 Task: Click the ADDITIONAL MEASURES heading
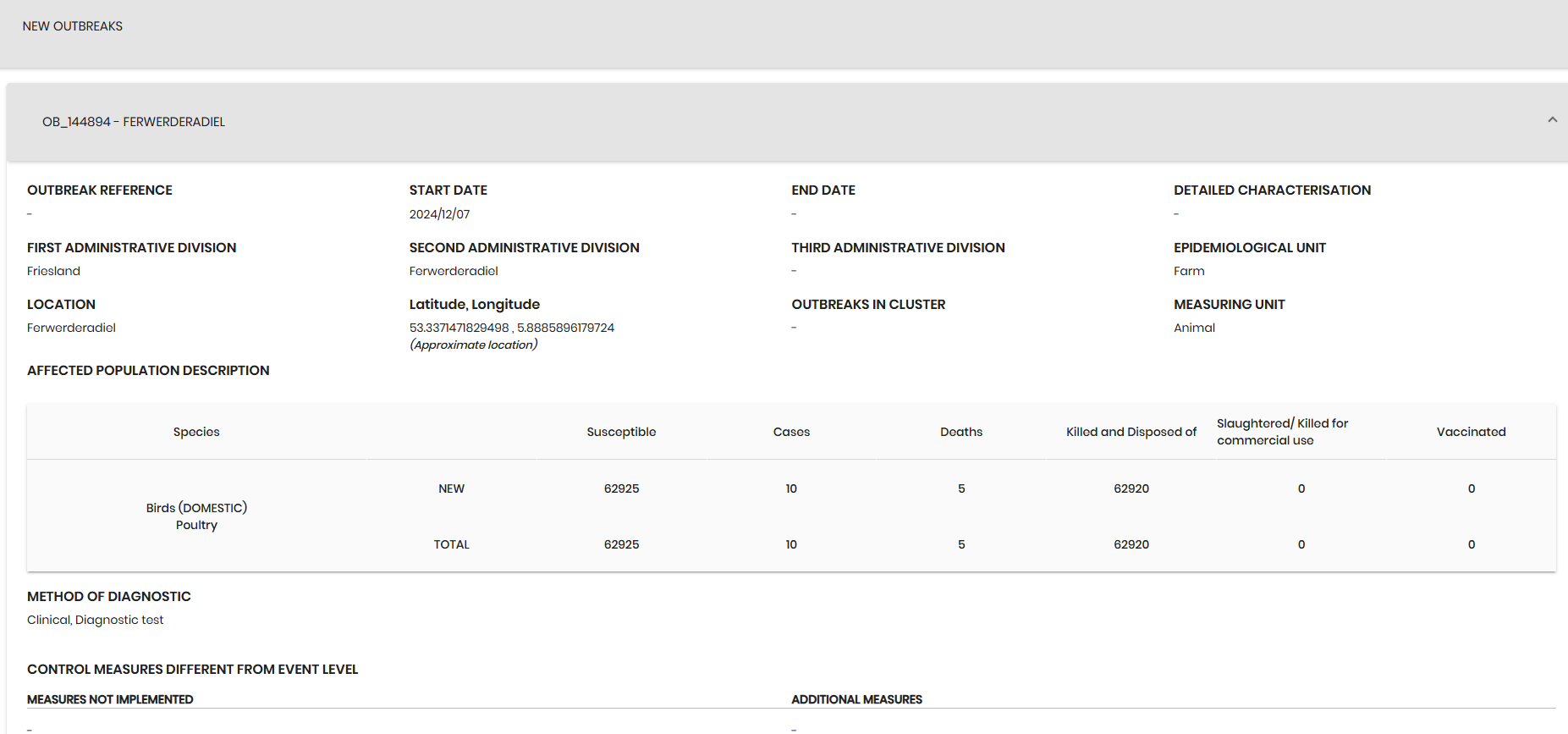[856, 699]
